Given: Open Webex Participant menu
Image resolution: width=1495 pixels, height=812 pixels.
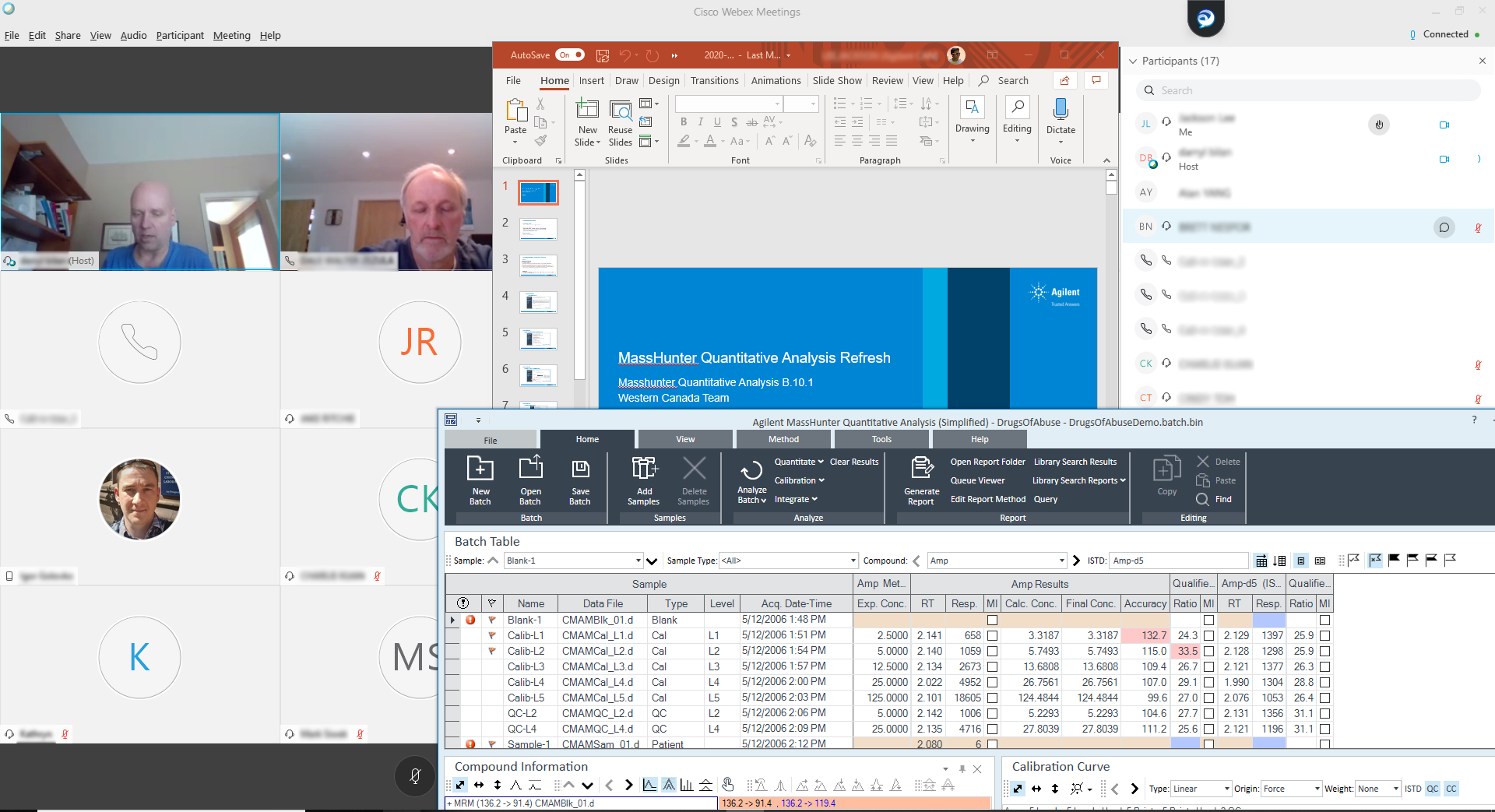Looking at the screenshot, I should (x=180, y=35).
